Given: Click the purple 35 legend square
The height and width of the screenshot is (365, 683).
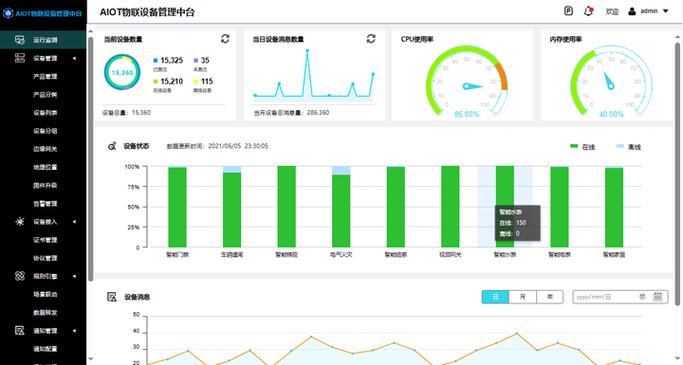Looking at the screenshot, I should [x=196, y=60].
